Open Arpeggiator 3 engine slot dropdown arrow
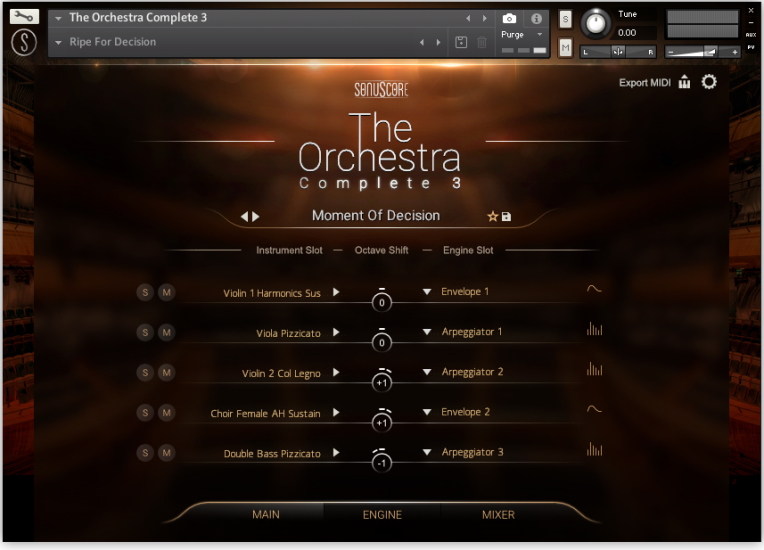Image resolution: width=764 pixels, height=550 pixels. click(x=427, y=452)
